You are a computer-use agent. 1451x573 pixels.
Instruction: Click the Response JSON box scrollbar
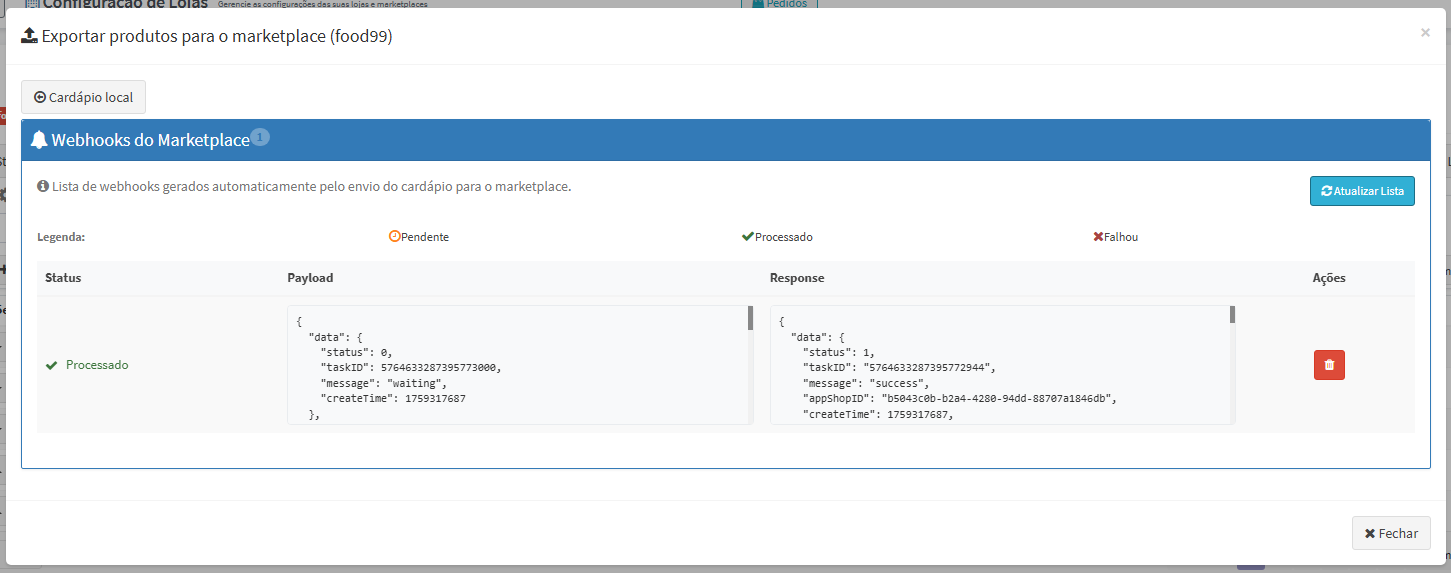coord(1232,315)
